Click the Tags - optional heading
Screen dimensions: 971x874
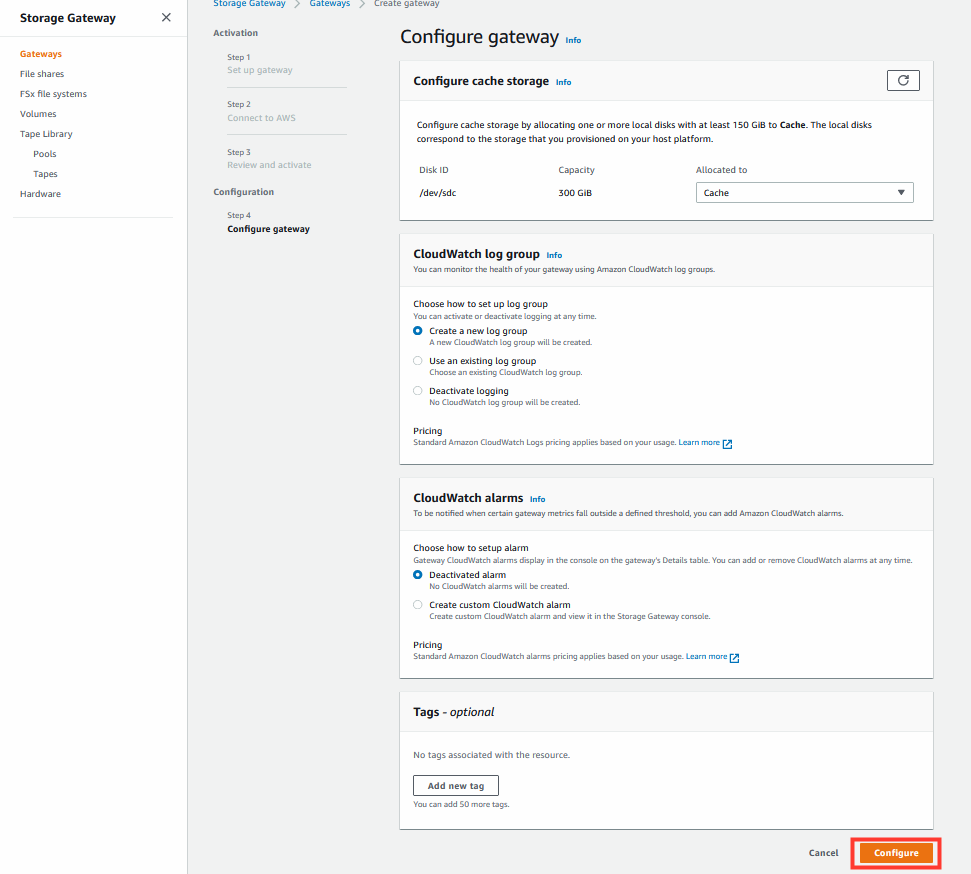(x=453, y=712)
